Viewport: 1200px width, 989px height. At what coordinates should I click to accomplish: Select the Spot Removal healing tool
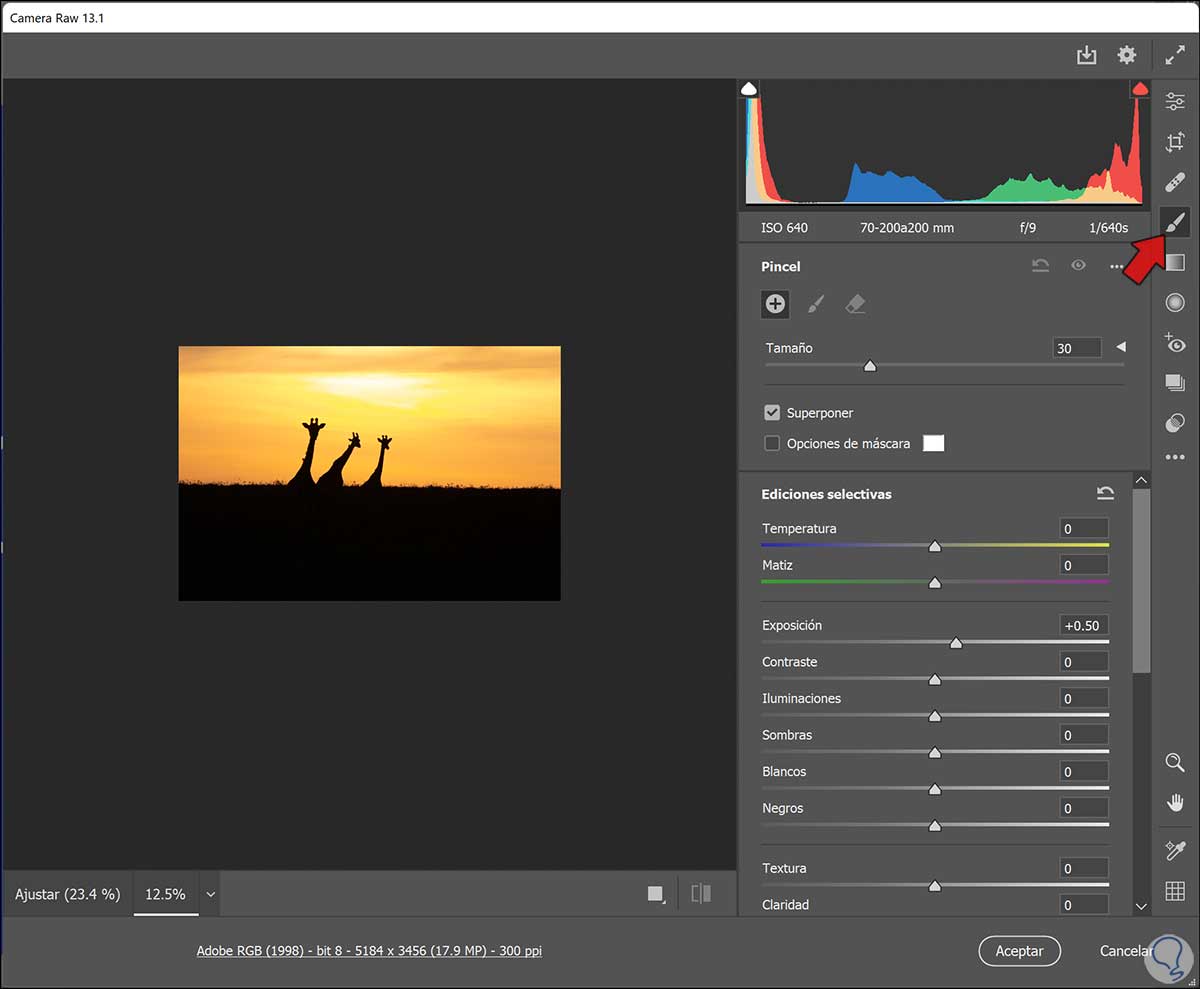click(1175, 183)
